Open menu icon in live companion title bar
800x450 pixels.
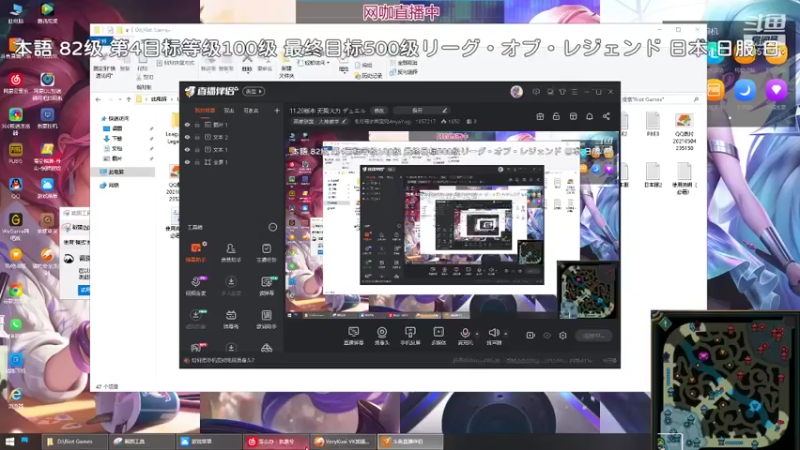click(x=574, y=92)
